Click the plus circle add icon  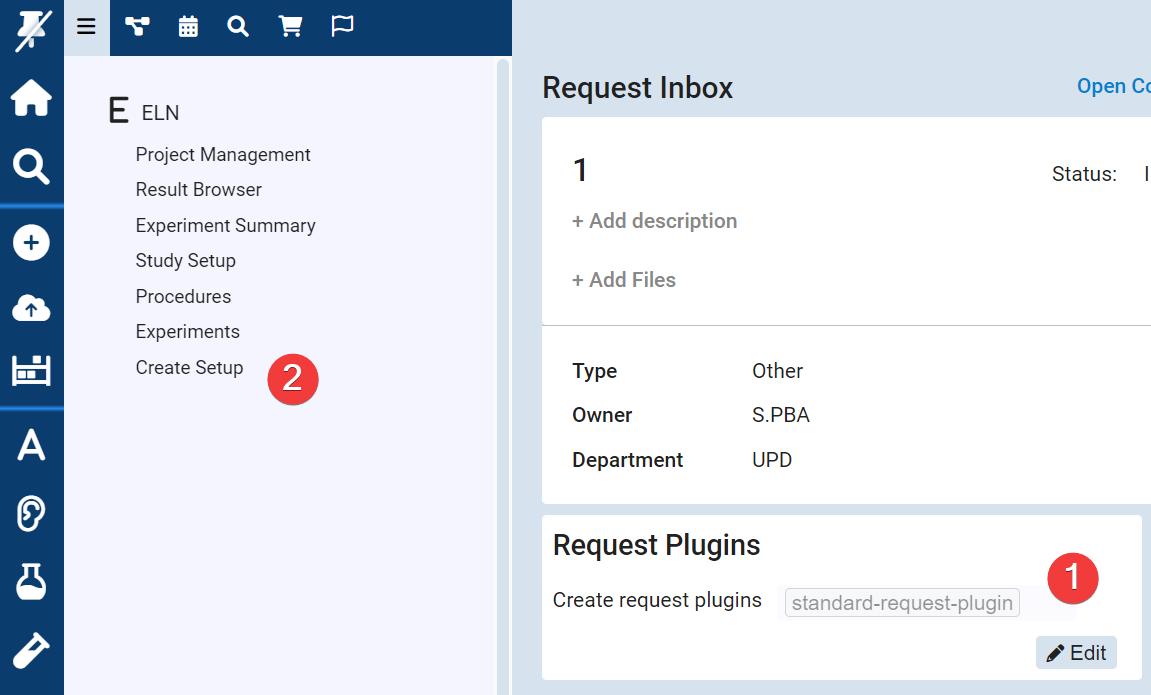[x=31, y=243]
